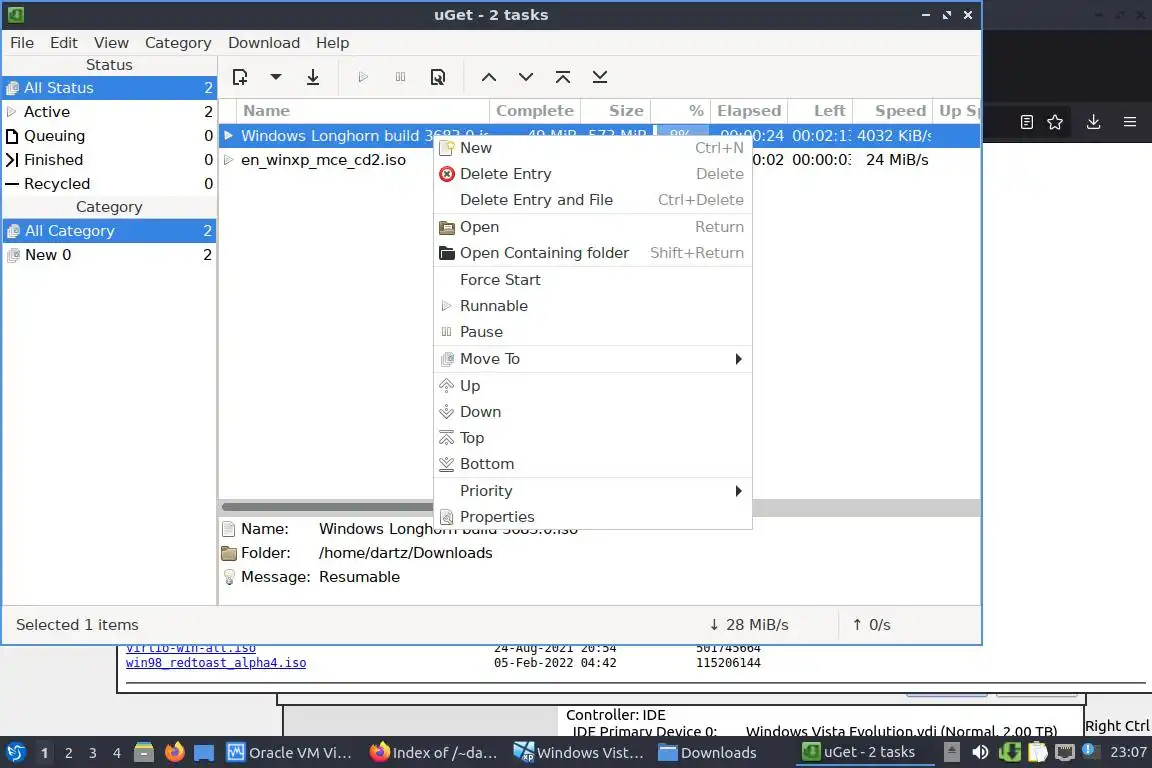Choose Down from the context menu
Viewport: 1152px width, 768px height.
[x=593, y=412]
